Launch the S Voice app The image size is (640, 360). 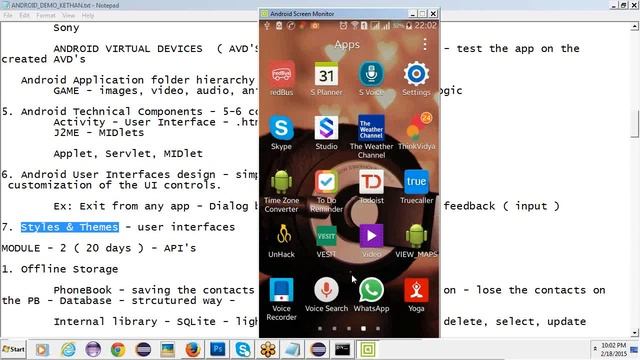[x=371, y=74]
